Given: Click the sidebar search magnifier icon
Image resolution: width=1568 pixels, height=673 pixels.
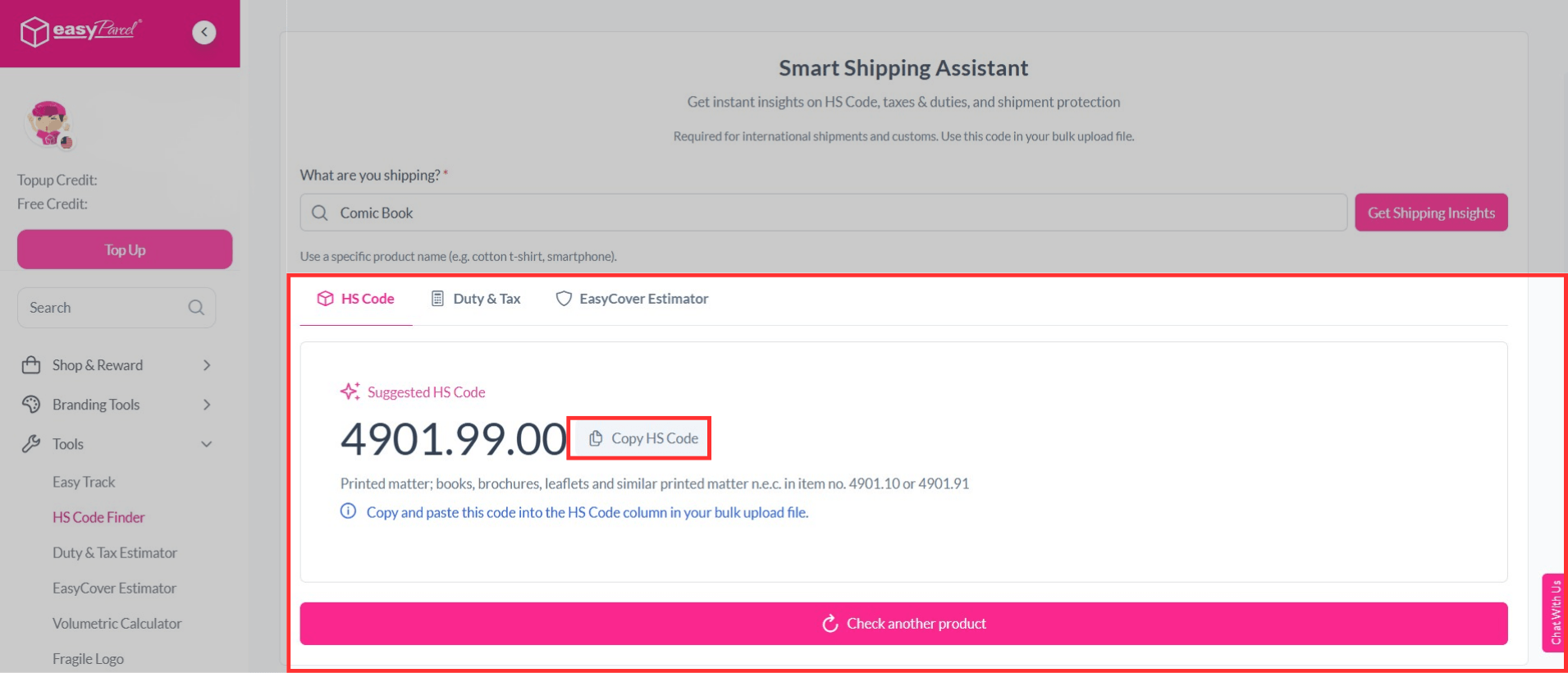Looking at the screenshot, I should tap(196, 308).
